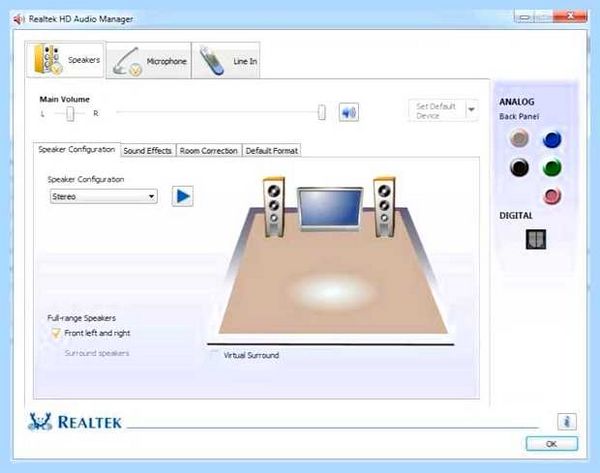
Task: Click the green front speaker jack
Action: click(552, 168)
